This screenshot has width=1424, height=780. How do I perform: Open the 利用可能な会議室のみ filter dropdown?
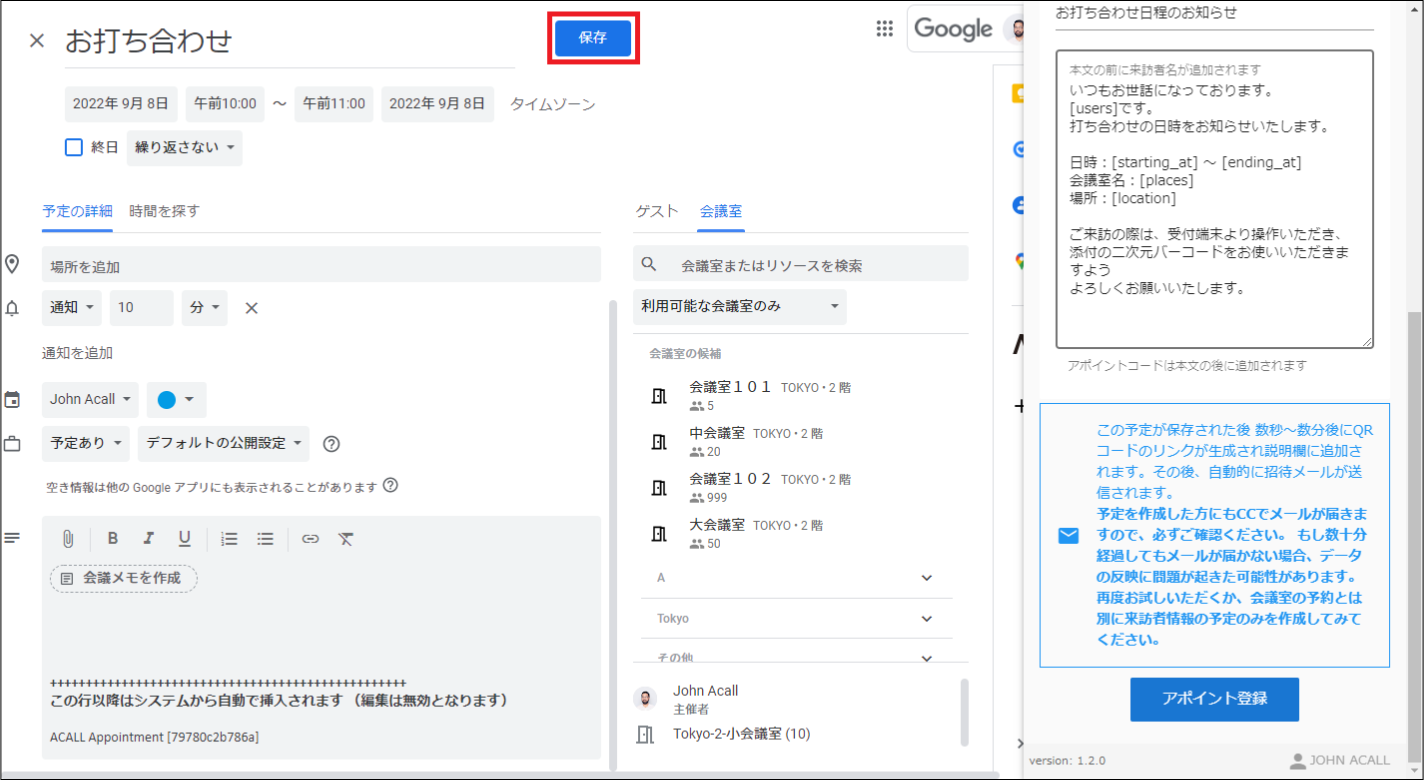[x=739, y=307]
